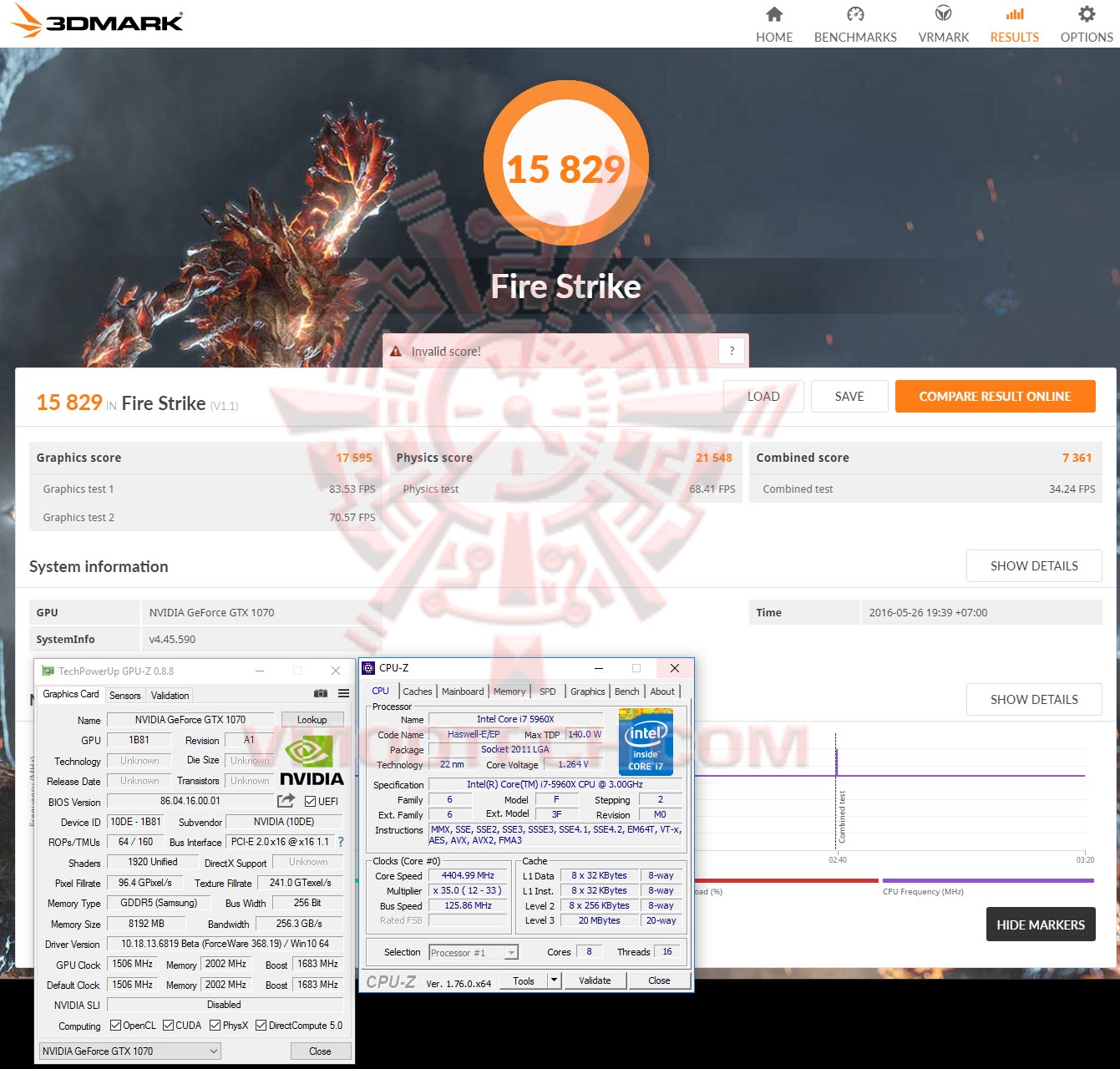Click the Combined test marker on graph
Viewport: 1120px width, 1069px height.
pyautogui.click(x=842, y=816)
